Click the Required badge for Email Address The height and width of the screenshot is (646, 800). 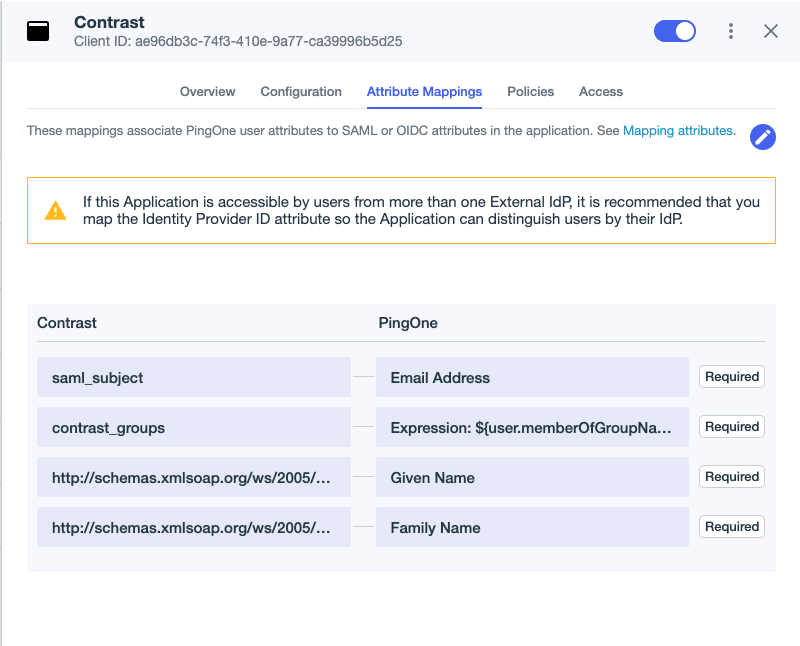coord(732,377)
